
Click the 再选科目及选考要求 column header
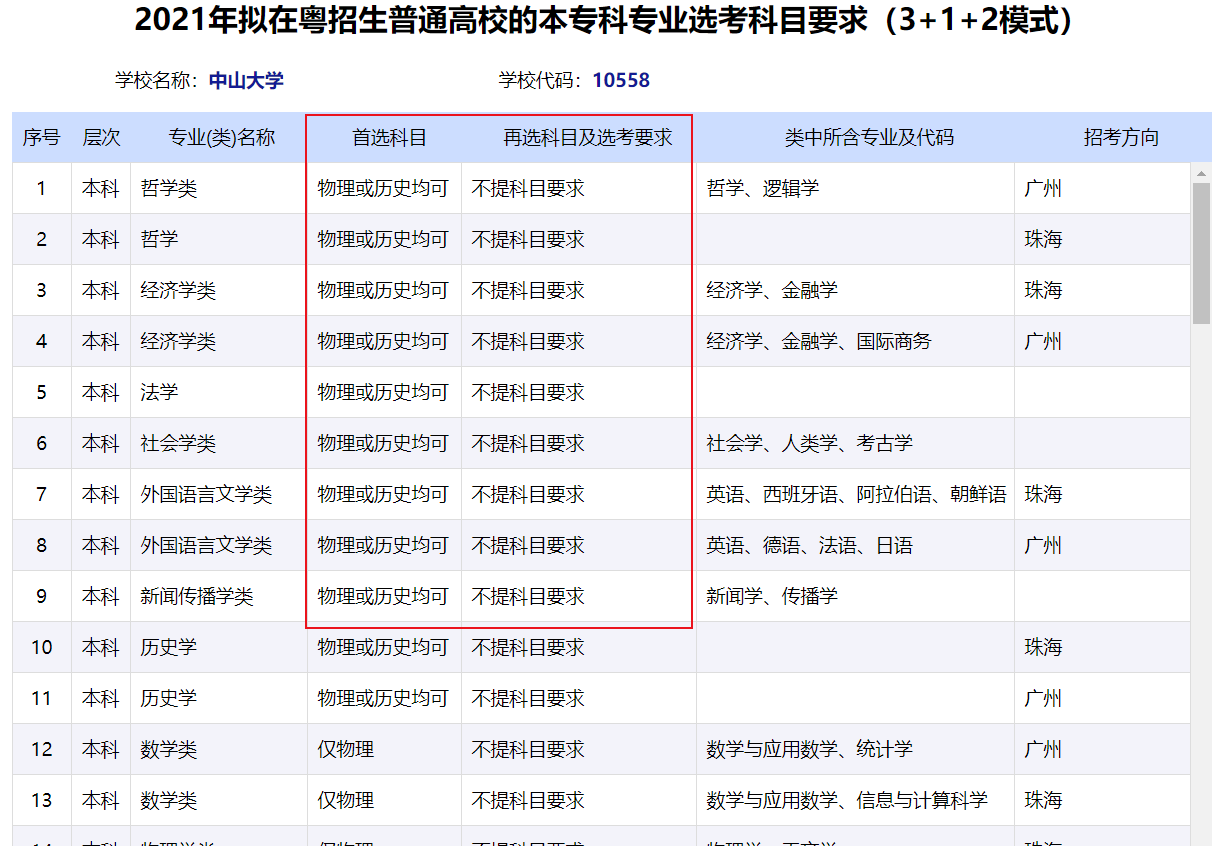tap(587, 138)
